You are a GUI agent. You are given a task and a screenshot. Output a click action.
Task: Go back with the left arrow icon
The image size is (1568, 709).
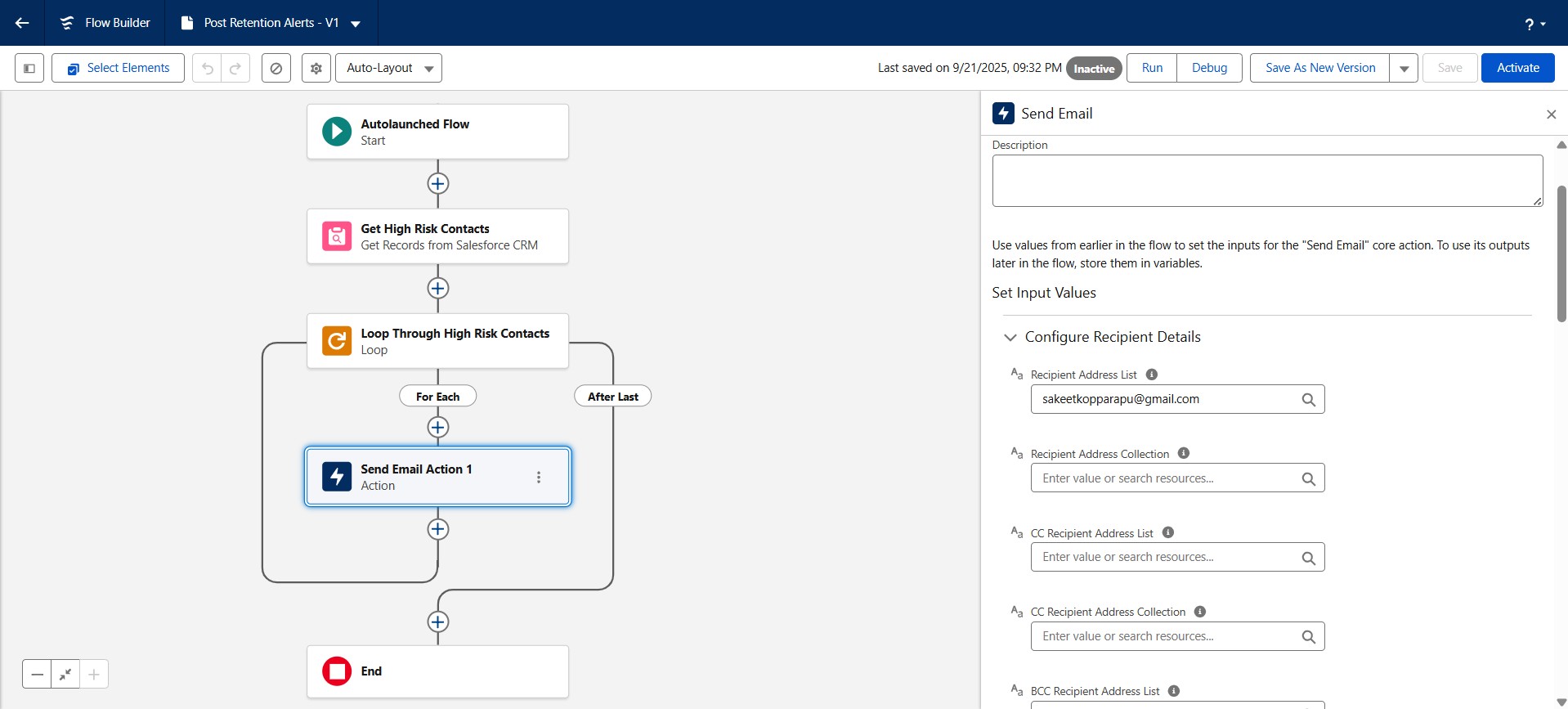(22, 23)
